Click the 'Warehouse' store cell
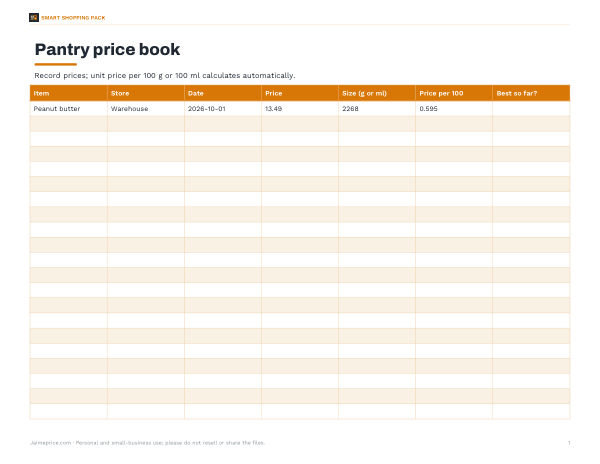This screenshot has width=600, height=464. pyautogui.click(x=146, y=109)
